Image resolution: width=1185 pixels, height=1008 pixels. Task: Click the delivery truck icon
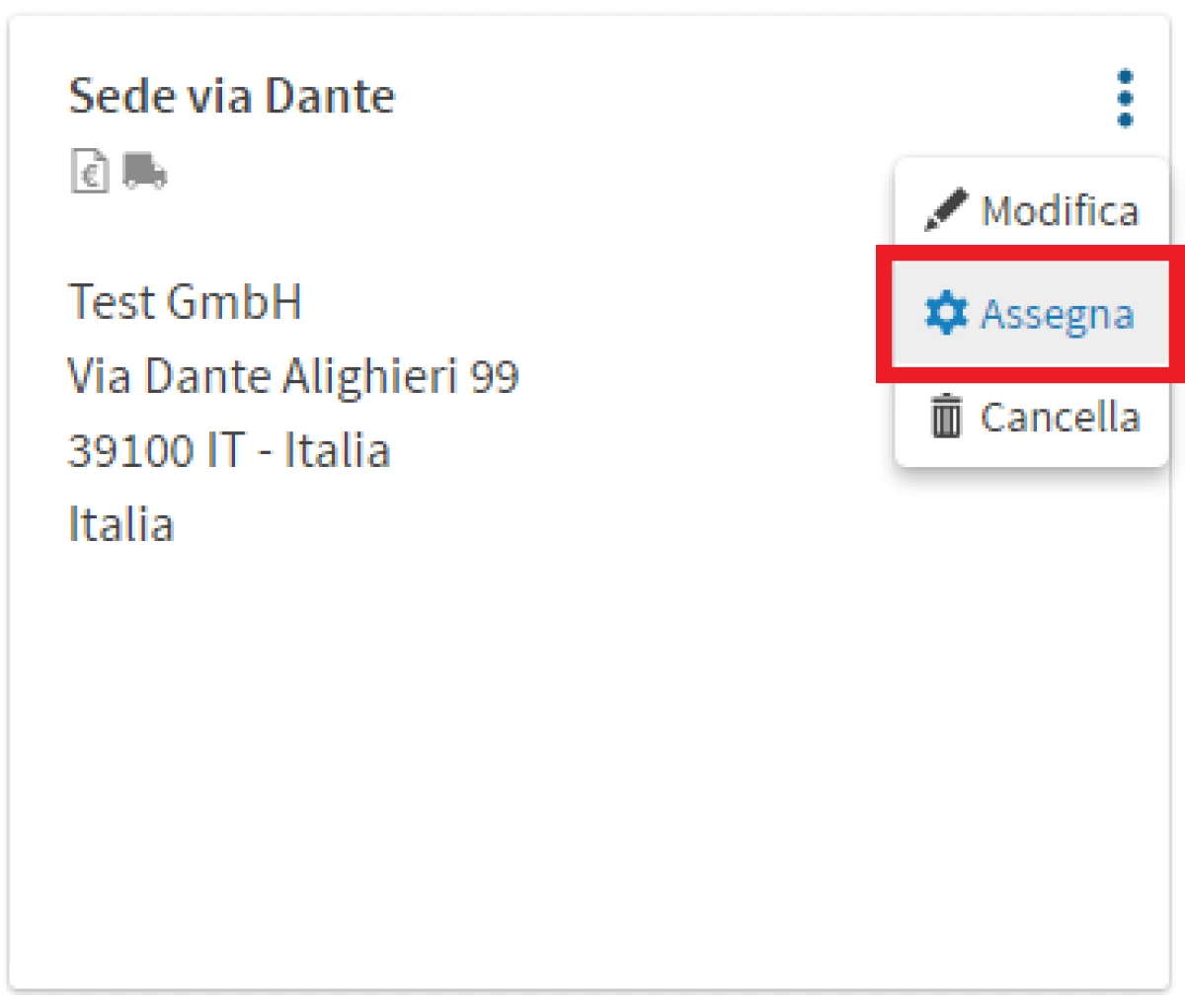[x=144, y=172]
